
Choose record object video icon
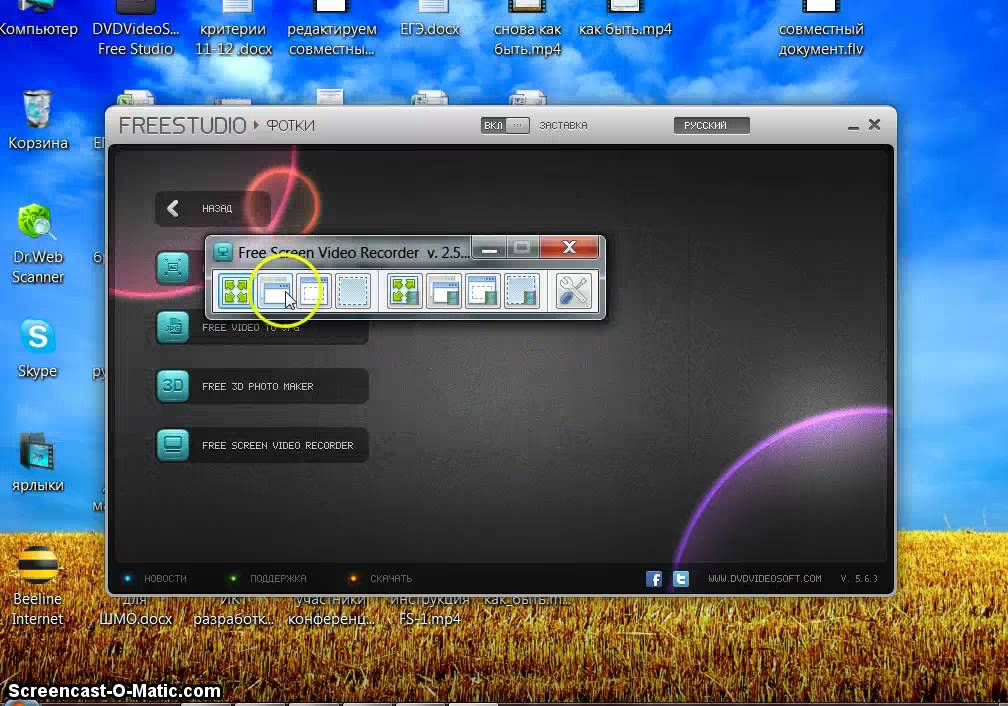click(x=483, y=291)
